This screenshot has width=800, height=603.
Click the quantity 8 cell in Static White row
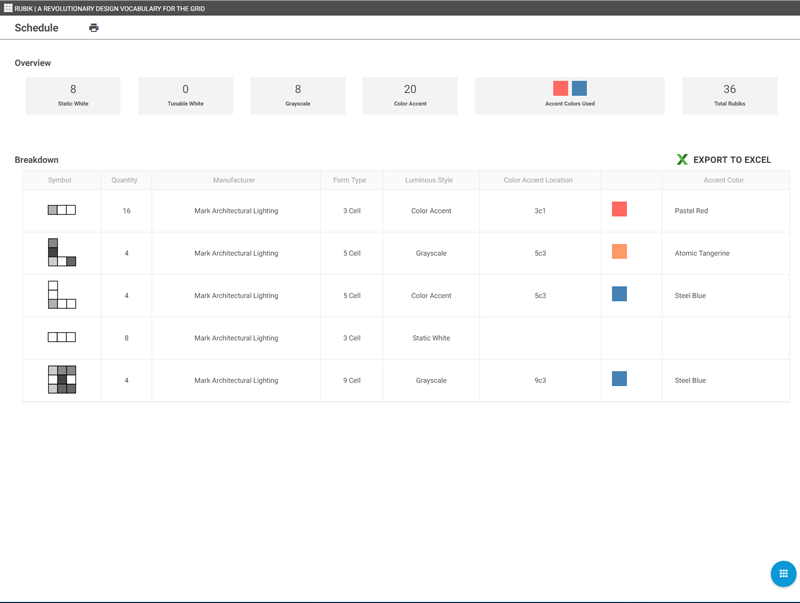[x=127, y=338]
